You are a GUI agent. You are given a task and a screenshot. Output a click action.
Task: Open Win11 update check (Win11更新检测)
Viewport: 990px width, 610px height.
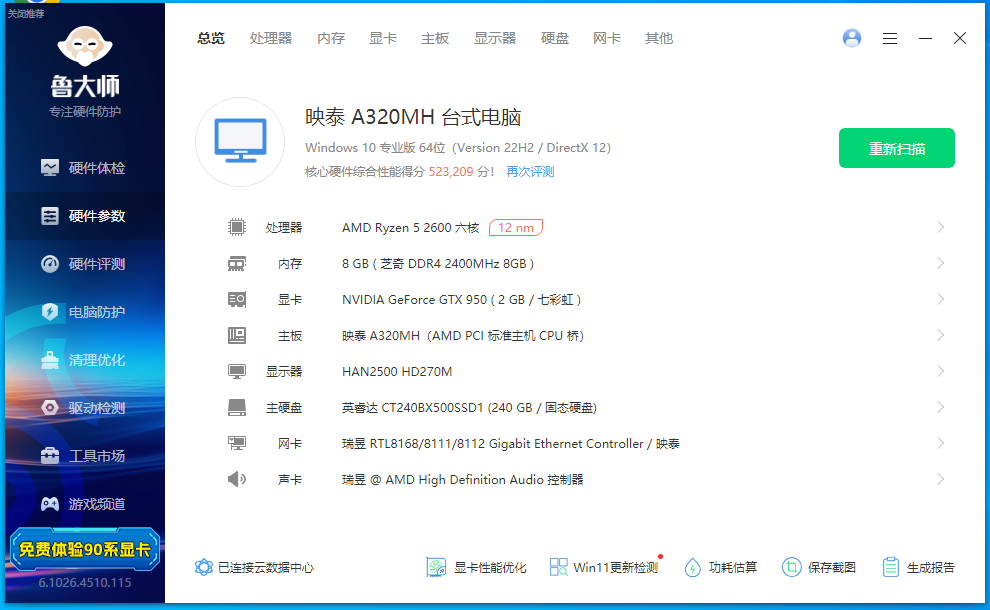tap(603, 567)
